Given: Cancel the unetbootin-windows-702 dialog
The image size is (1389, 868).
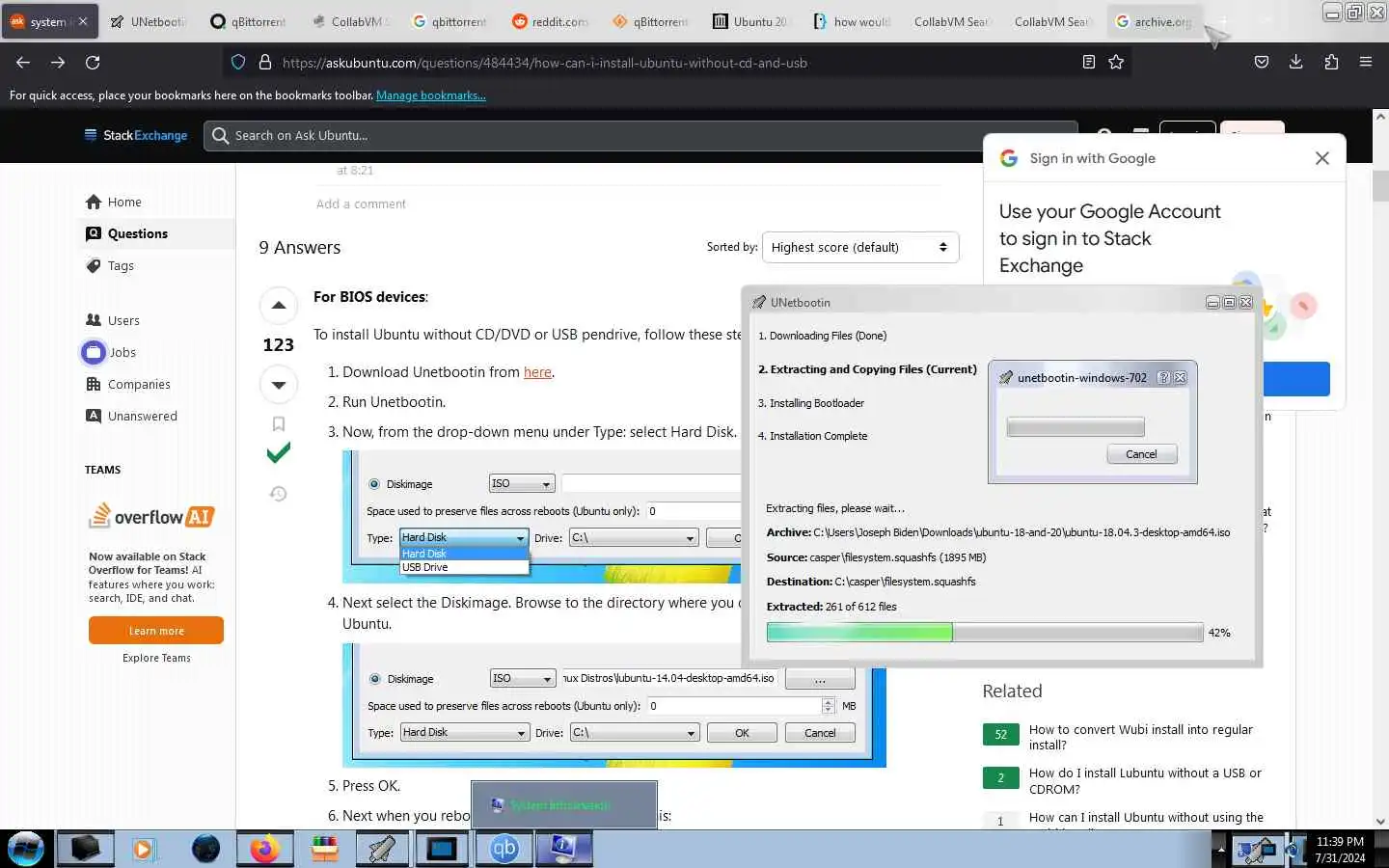Looking at the screenshot, I should [x=1141, y=454].
